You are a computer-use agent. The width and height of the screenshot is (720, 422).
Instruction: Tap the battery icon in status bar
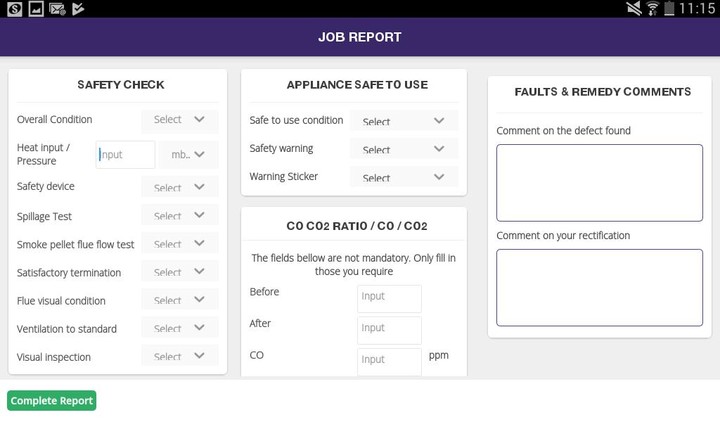tap(669, 8)
